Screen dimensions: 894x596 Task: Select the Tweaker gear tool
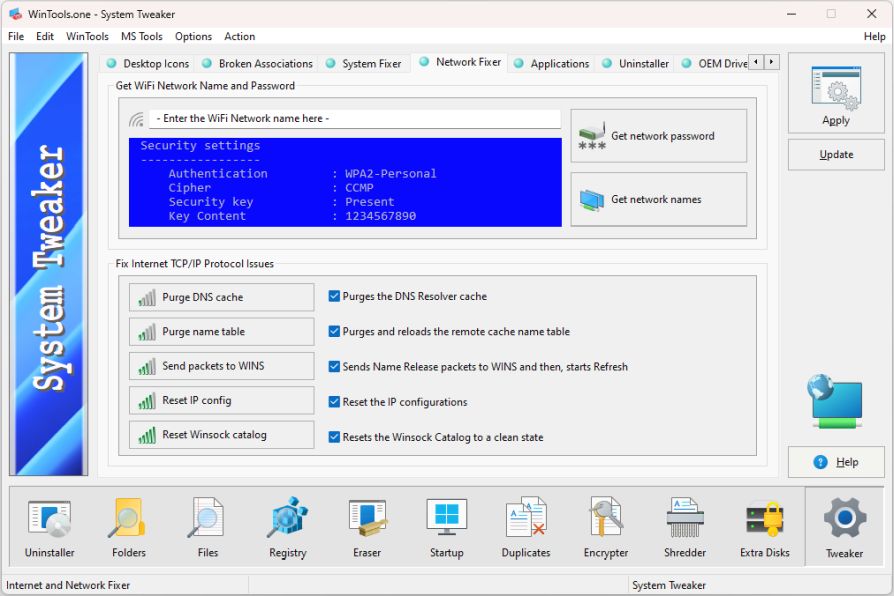tap(844, 528)
